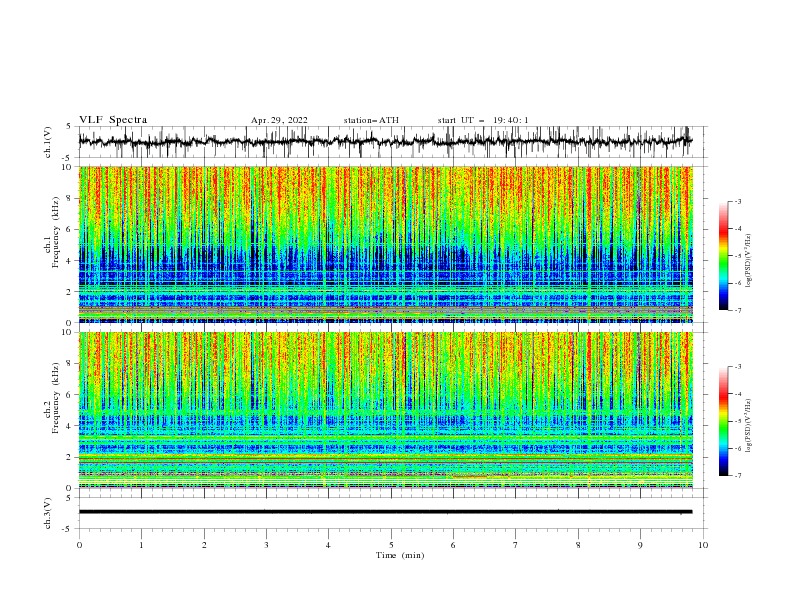Click the ch.2 colorbar gradient

723,421
